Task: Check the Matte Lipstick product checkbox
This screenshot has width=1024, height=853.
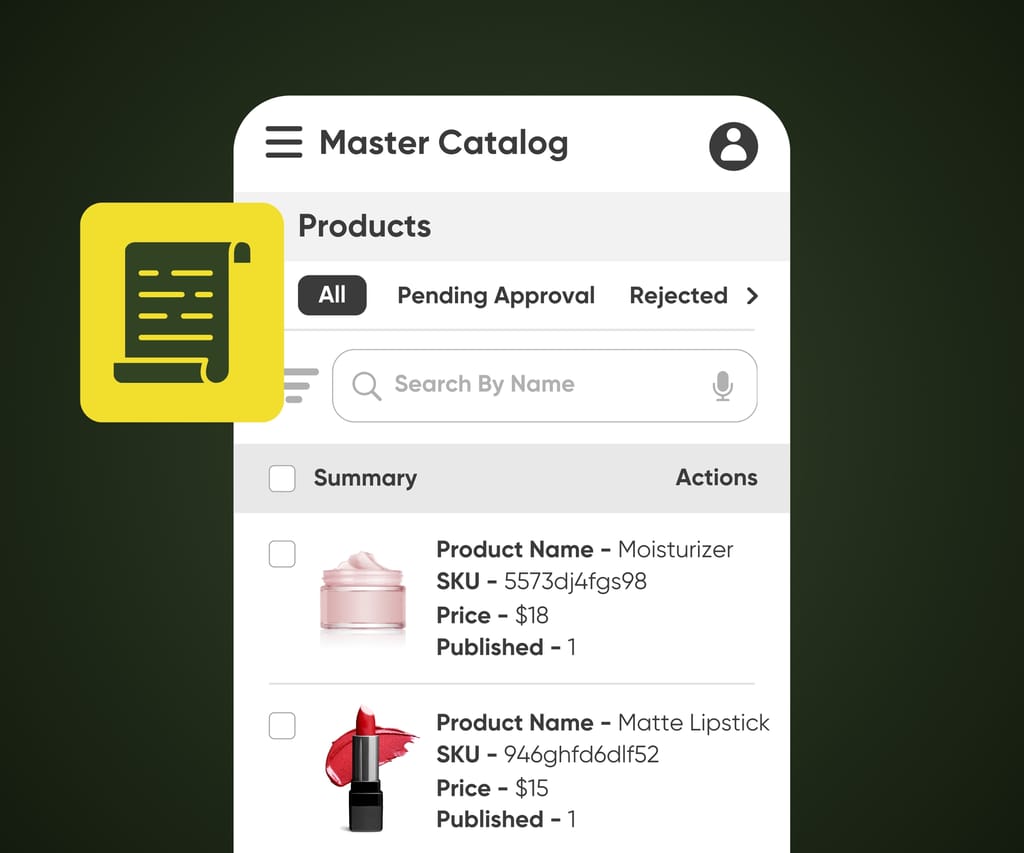Action: pyautogui.click(x=283, y=725)
